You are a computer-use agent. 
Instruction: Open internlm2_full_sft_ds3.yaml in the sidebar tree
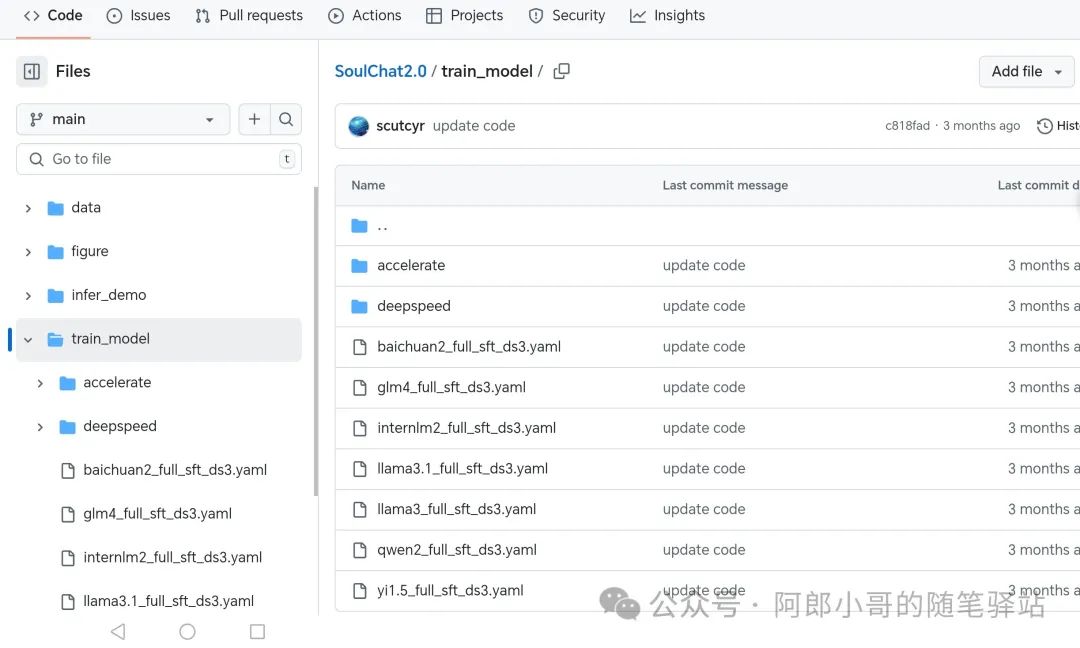pos(173,557)
